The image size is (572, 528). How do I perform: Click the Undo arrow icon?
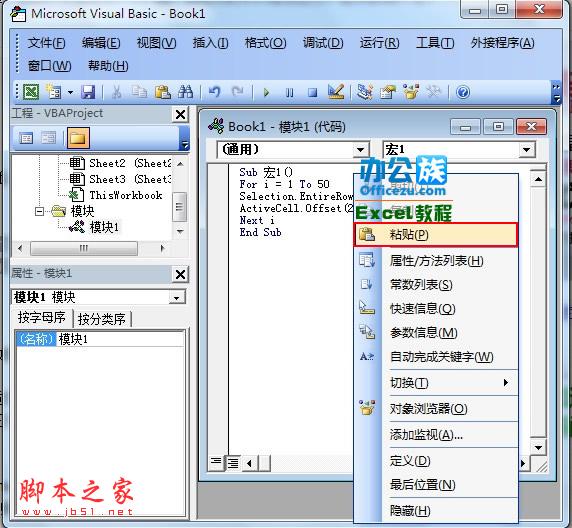pos(214,92)
